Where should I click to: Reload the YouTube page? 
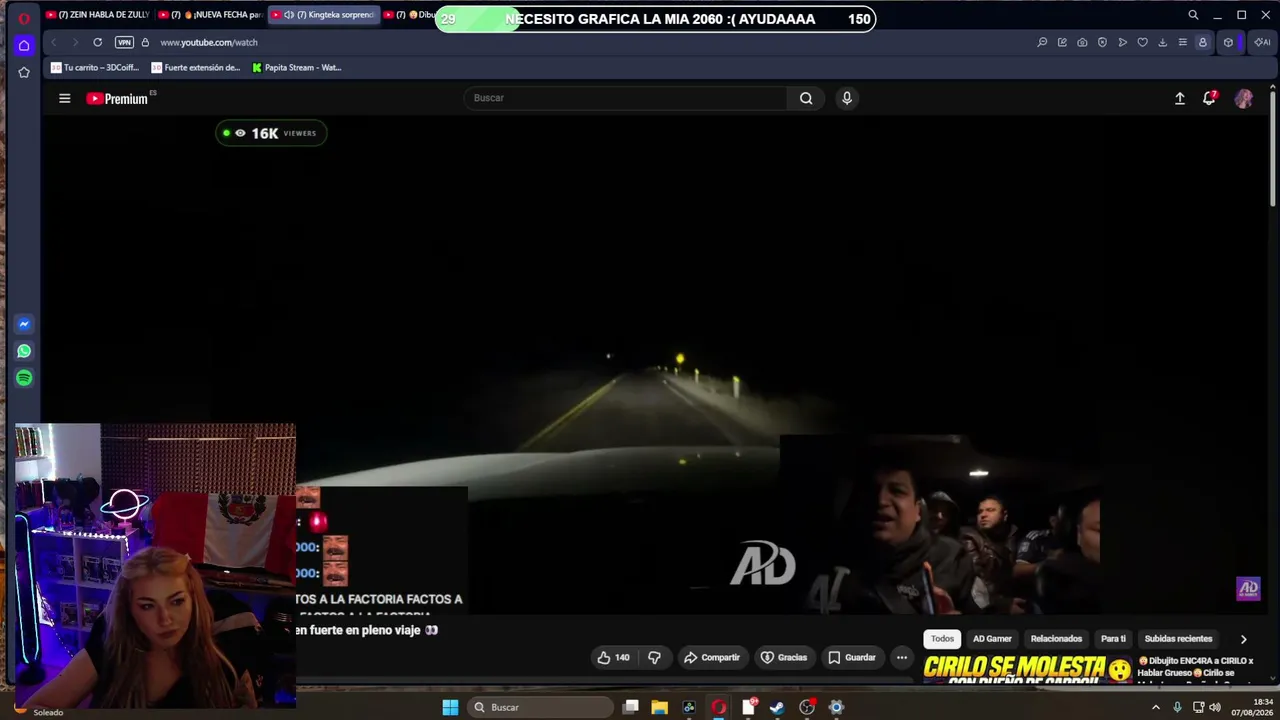coord(97,42)
